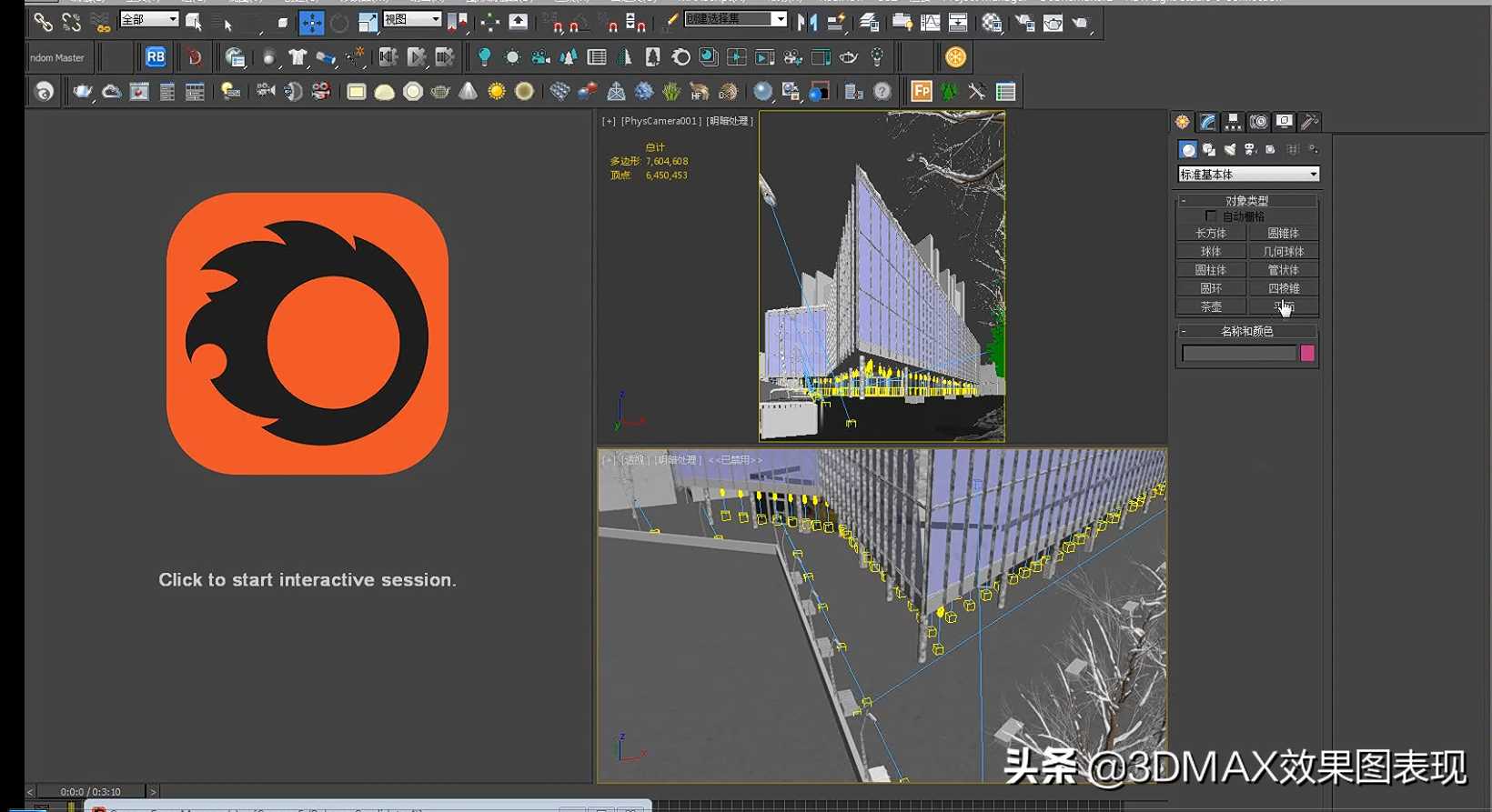Click the 管状体 Tube button
1492x812 pixels.
point(1283,270)
